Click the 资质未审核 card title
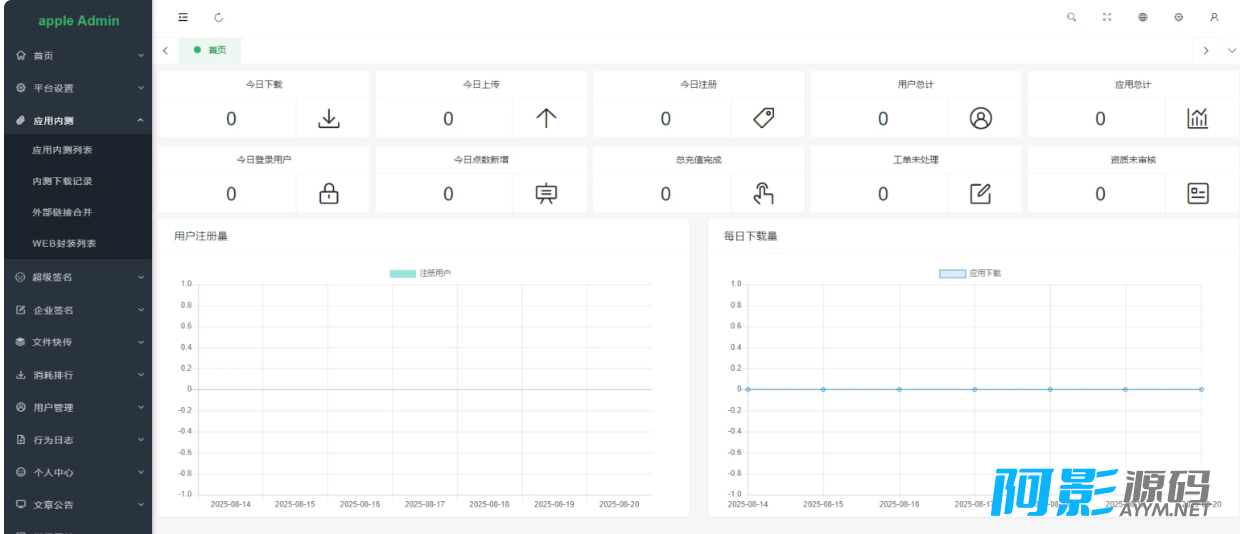The height and width of the screenshot is (534, 1249). coord(1133,160)
